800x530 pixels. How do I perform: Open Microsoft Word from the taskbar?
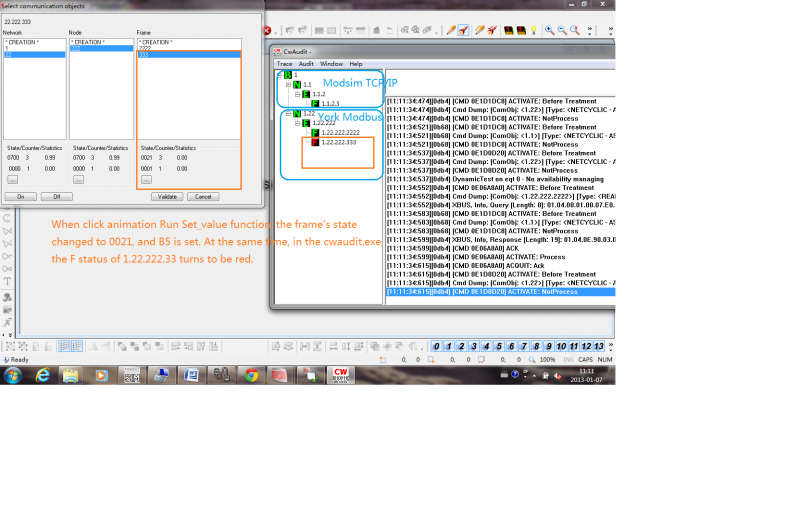(192, 375)
